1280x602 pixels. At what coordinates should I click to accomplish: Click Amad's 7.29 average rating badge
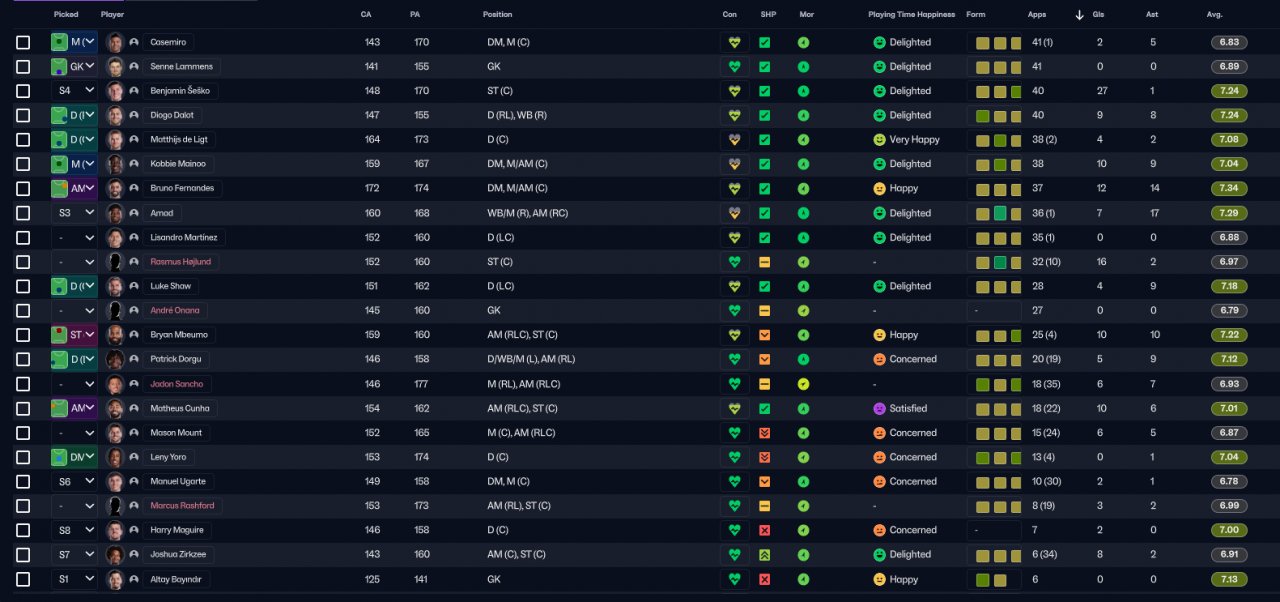[1228, 213]
